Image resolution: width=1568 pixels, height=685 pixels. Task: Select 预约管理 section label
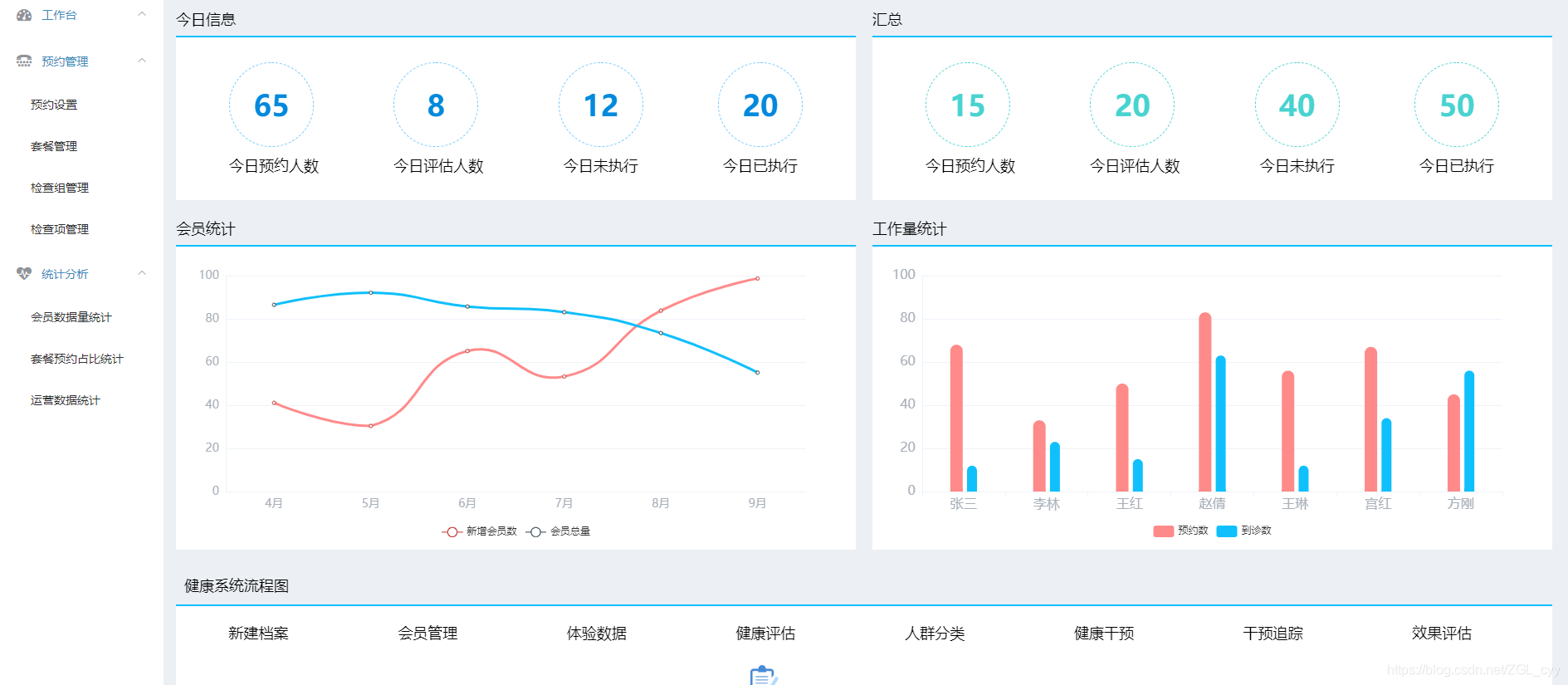click(65, 61)
